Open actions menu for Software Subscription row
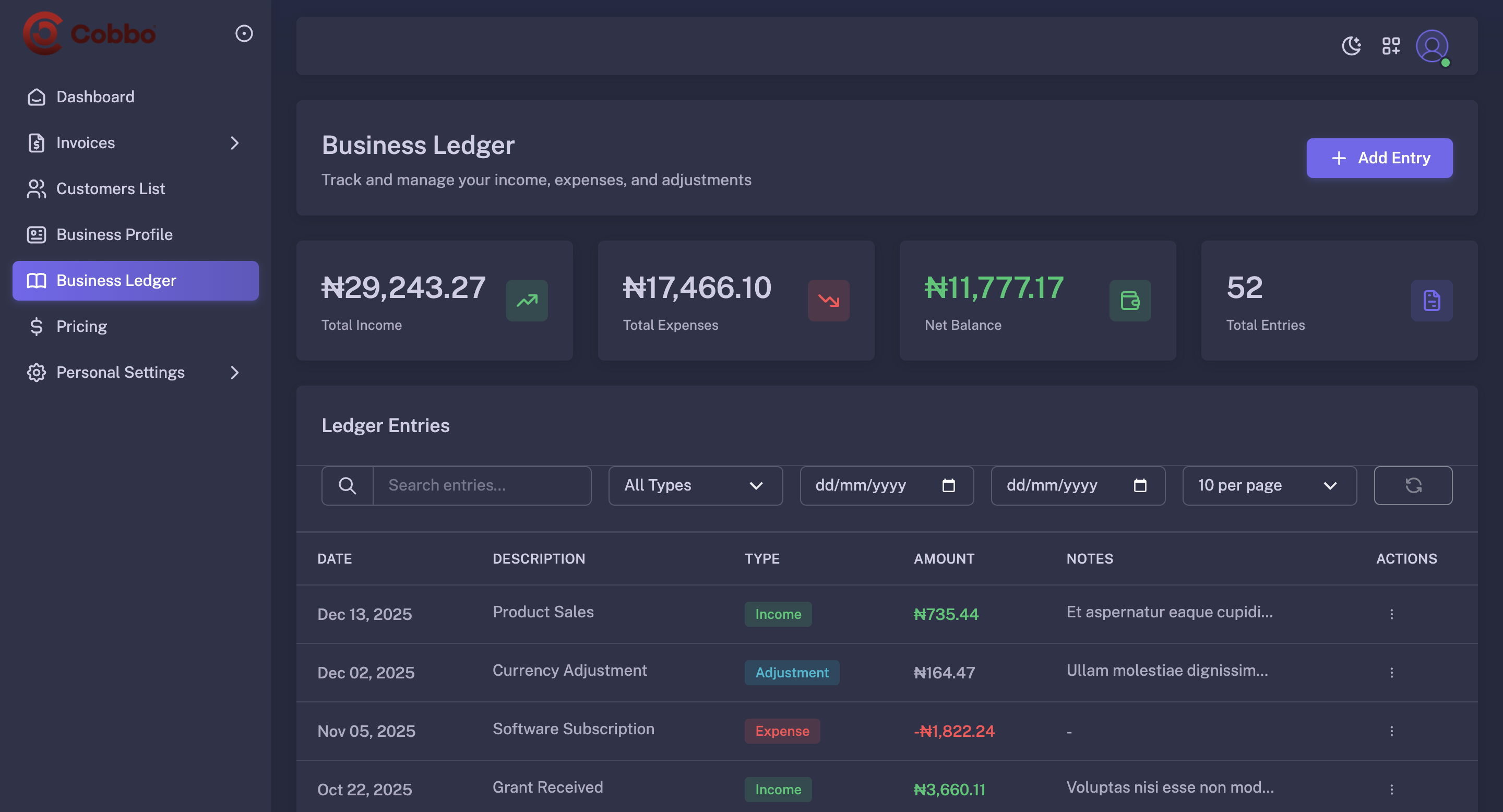This screenshot has height=812, width=1503. [1391, 731]
